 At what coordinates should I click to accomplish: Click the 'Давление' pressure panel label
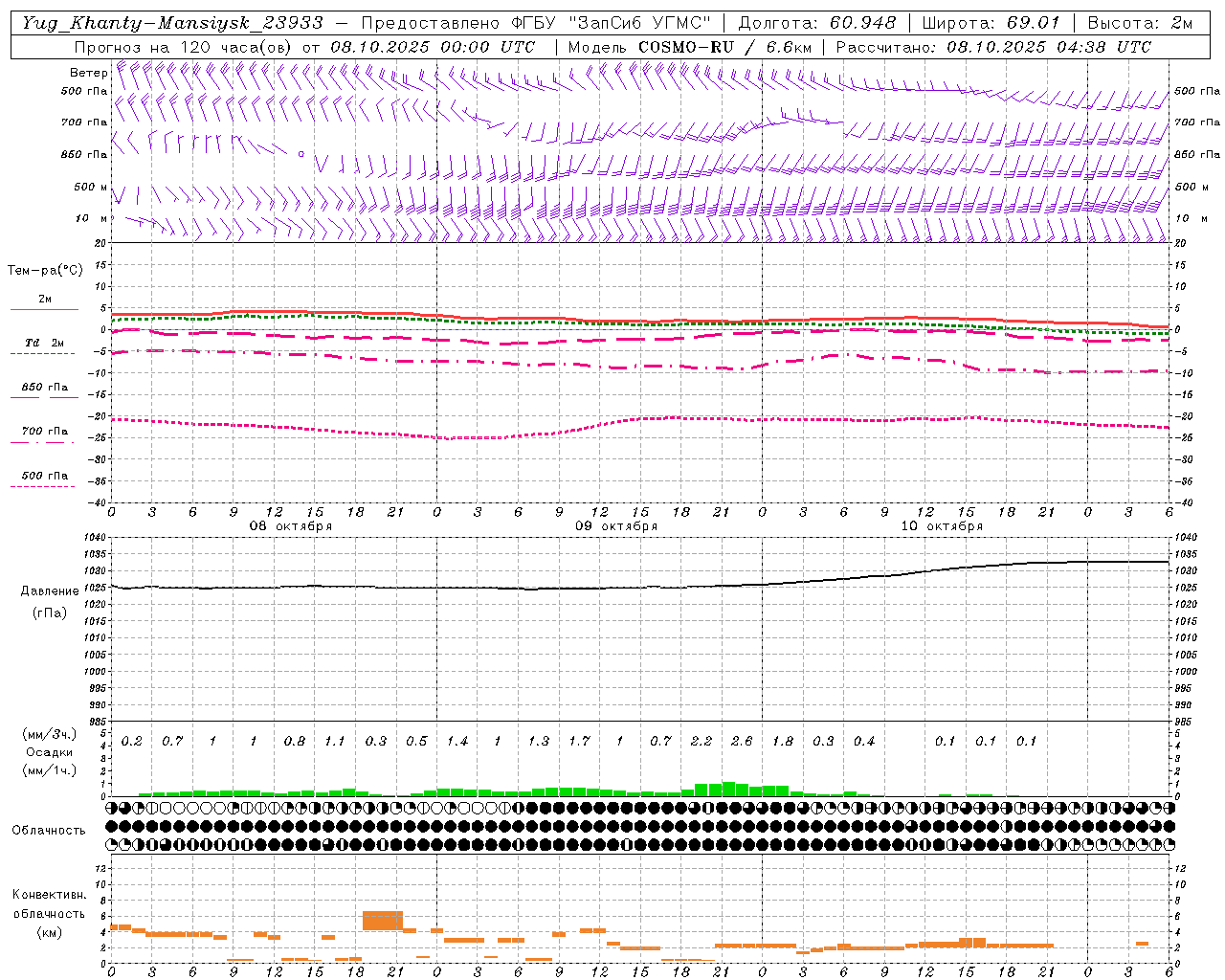click(x=50, y=591)
